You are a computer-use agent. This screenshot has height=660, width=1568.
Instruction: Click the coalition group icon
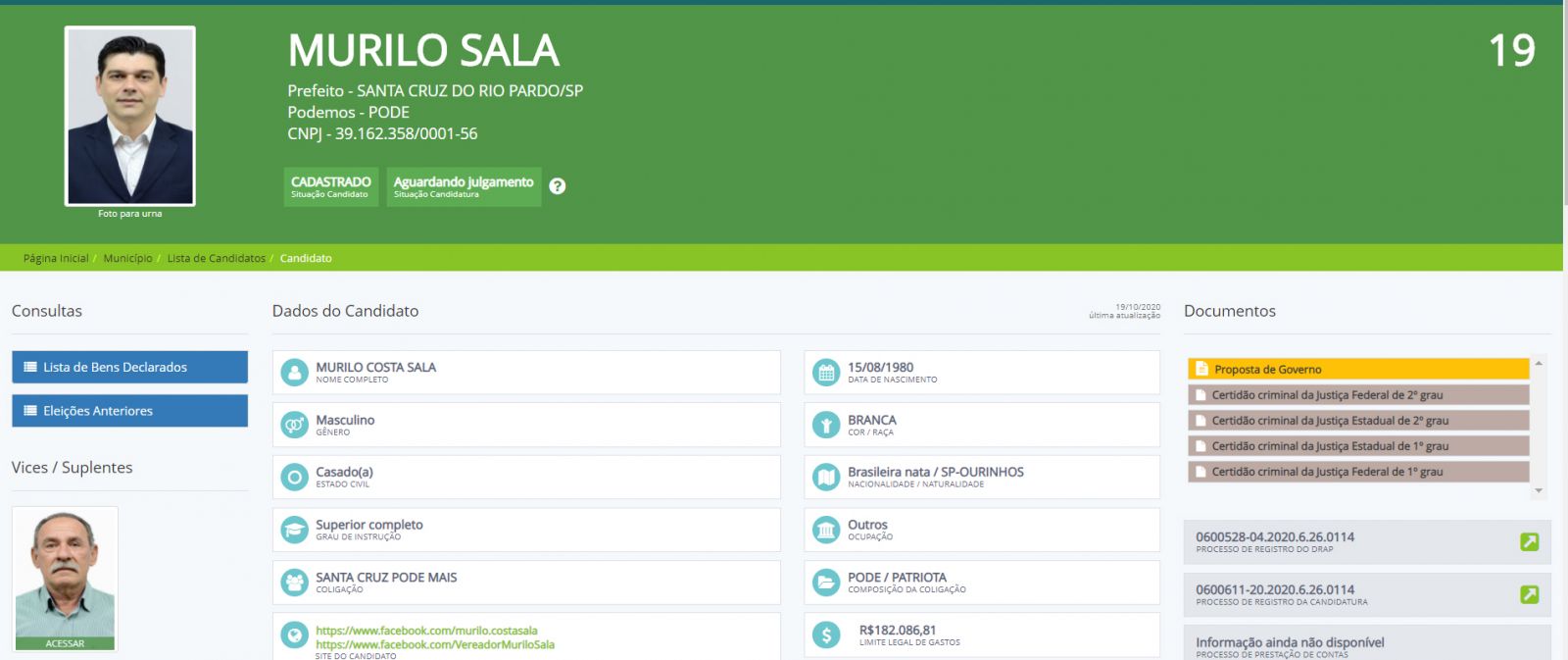[294, 583]
